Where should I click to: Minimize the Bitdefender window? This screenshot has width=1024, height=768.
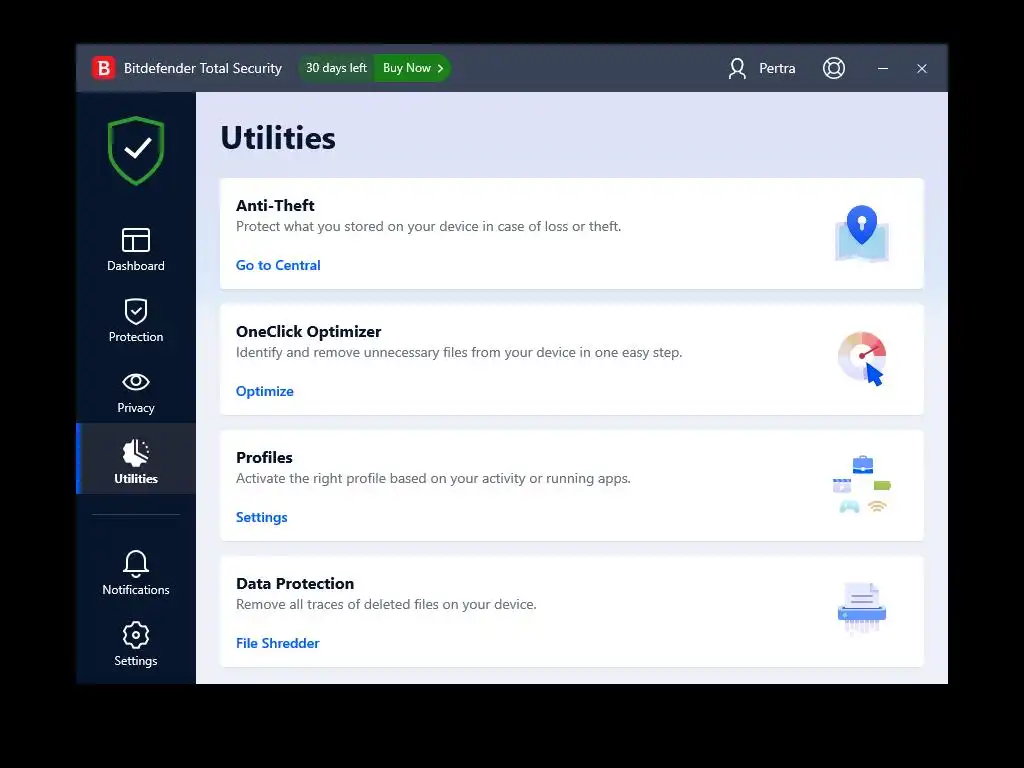[x=883, y=68]
